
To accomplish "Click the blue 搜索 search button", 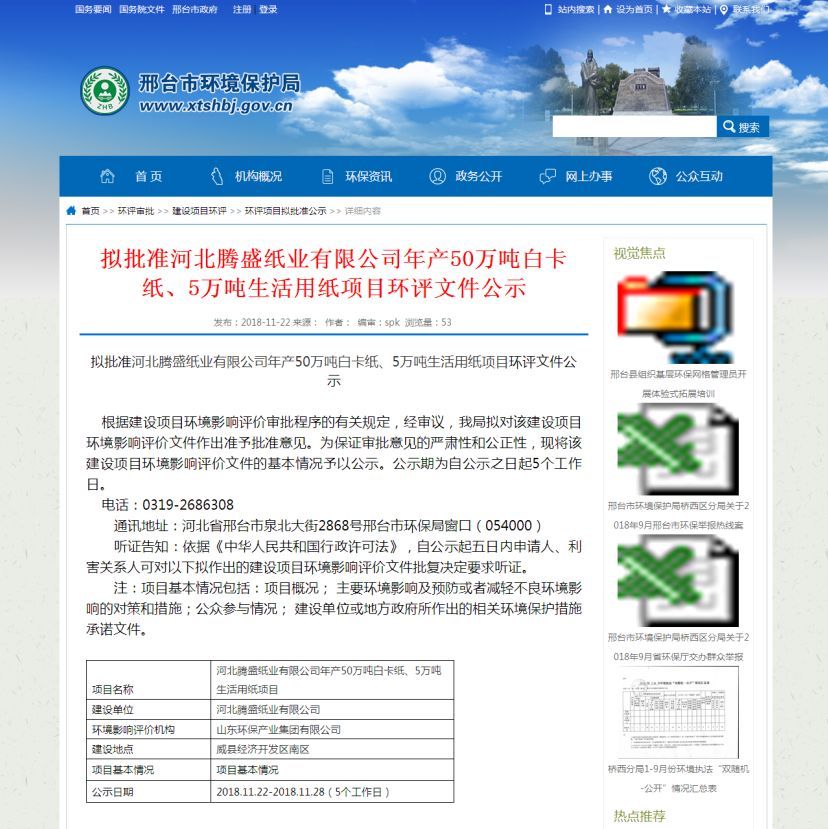I will pos(743,127).
